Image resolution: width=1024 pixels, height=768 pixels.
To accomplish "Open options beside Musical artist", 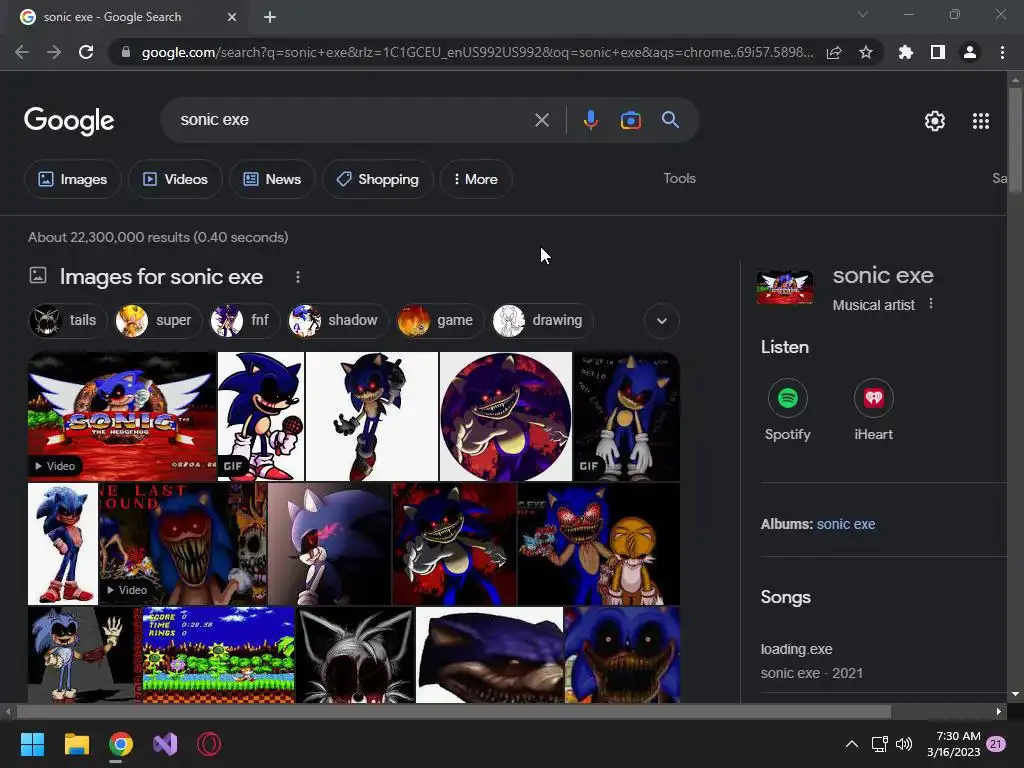I will pyautogui.click(x=931, y=304).
